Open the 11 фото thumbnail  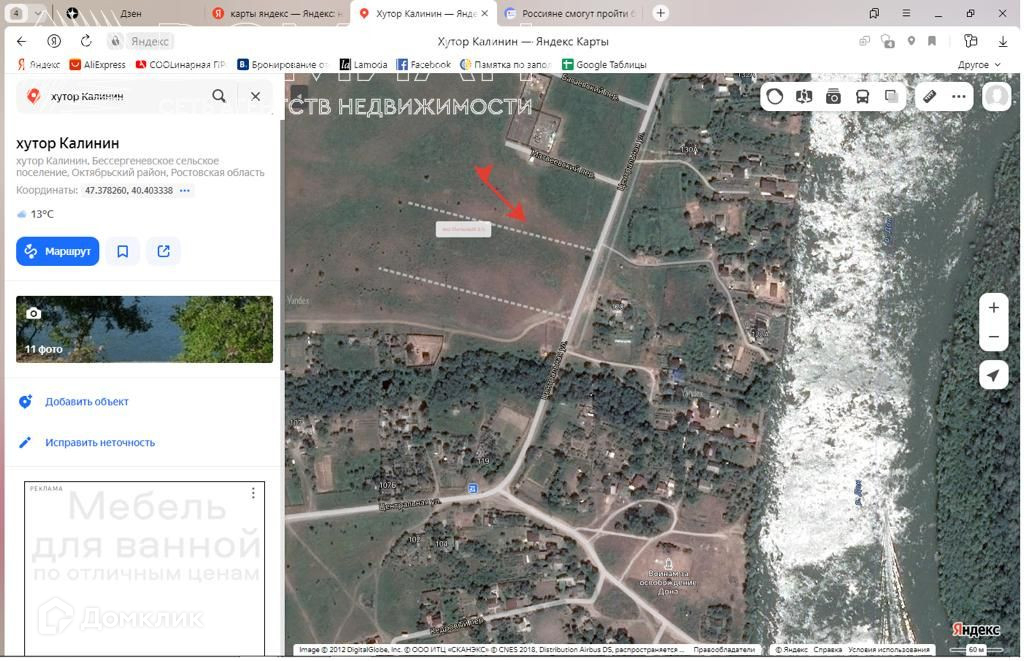144,329
